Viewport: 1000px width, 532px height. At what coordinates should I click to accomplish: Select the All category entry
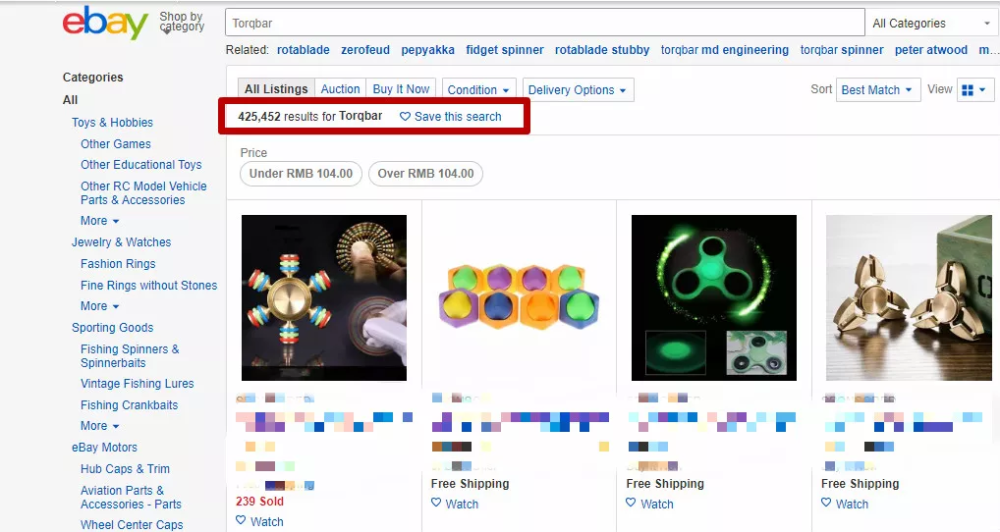click(70, 100)
